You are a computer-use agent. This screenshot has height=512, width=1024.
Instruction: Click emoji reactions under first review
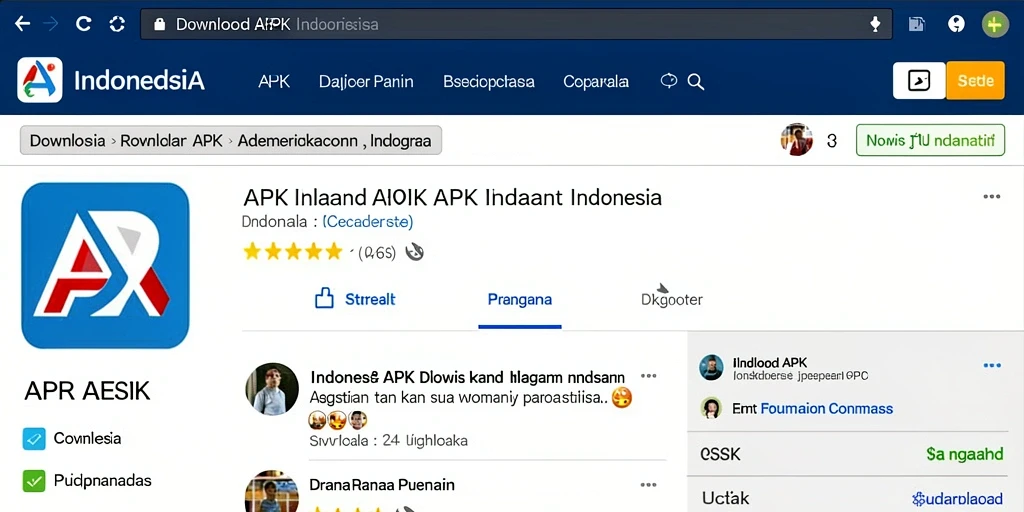[338, 419]
